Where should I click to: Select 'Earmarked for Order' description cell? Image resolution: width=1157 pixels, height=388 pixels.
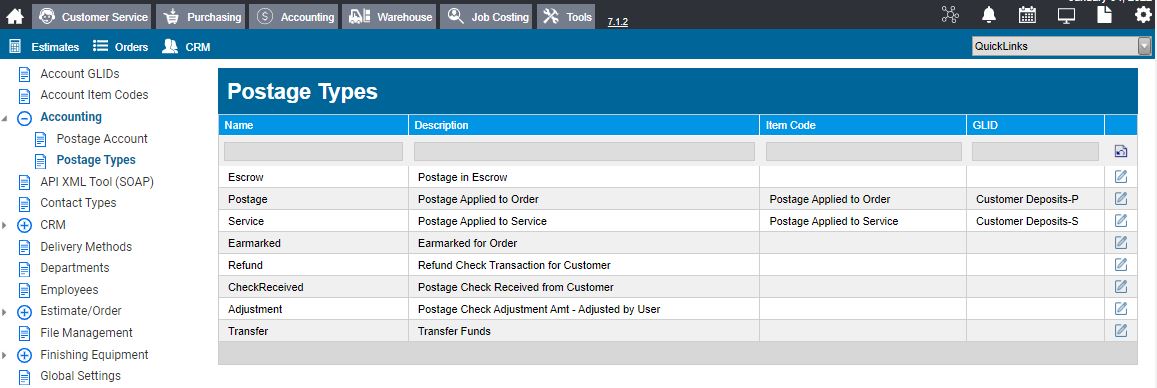[x=584, y=243]
